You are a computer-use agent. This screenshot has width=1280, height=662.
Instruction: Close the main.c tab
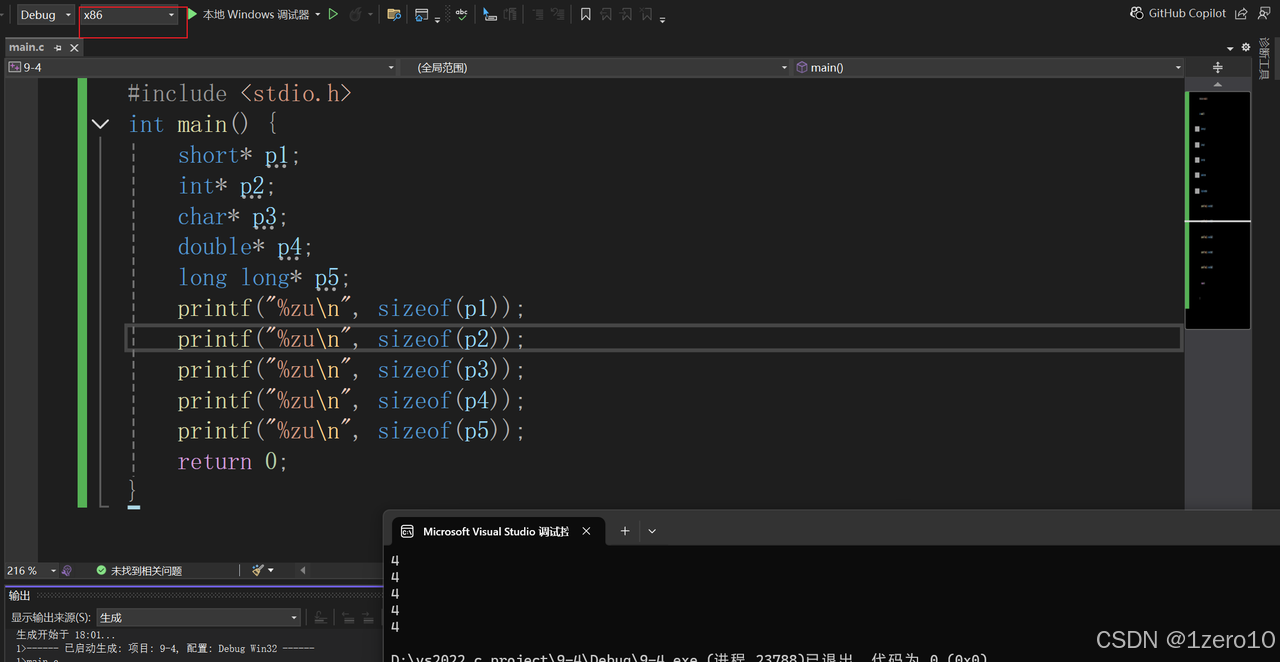[x=76, y=48]
